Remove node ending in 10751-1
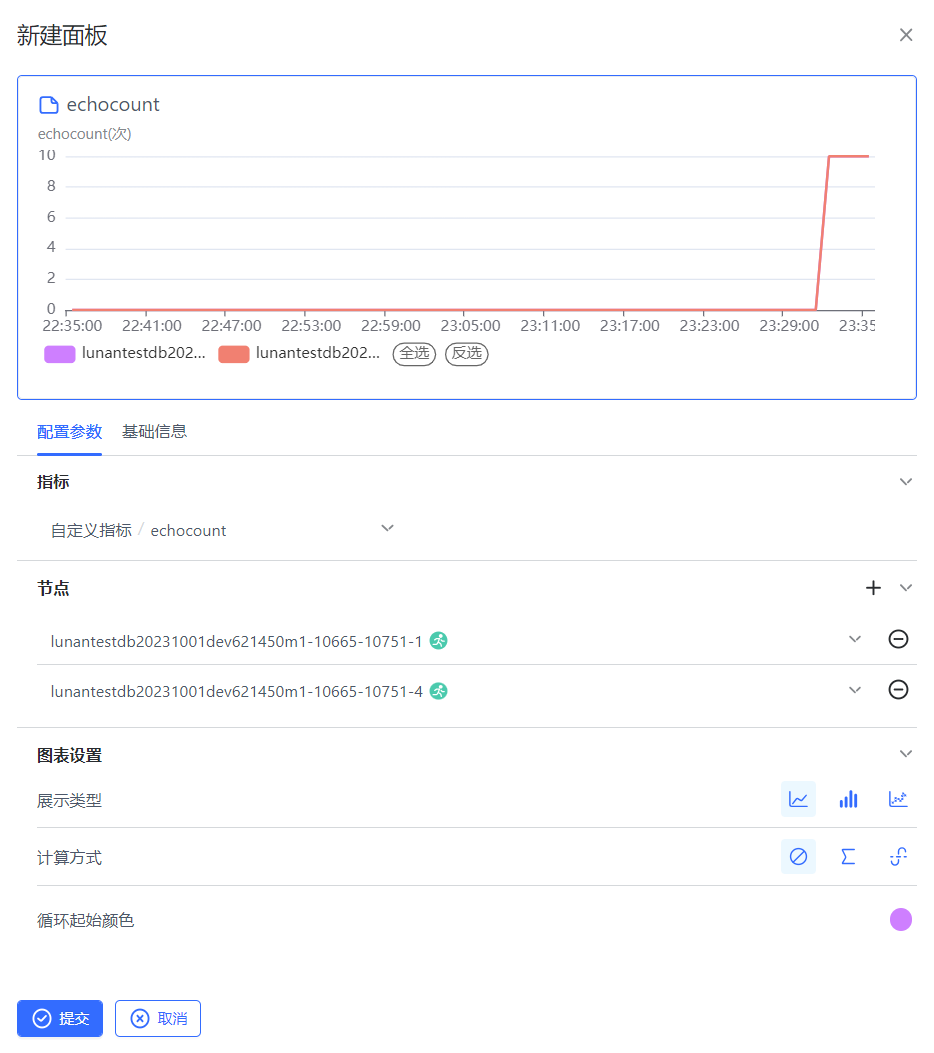 (x=898, y=639)
